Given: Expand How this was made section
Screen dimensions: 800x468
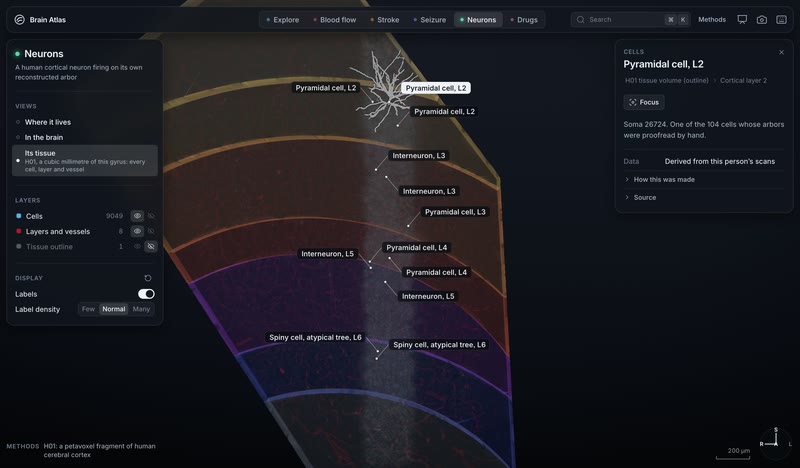Looking at the screenshot, I should [x=704, y=180].
